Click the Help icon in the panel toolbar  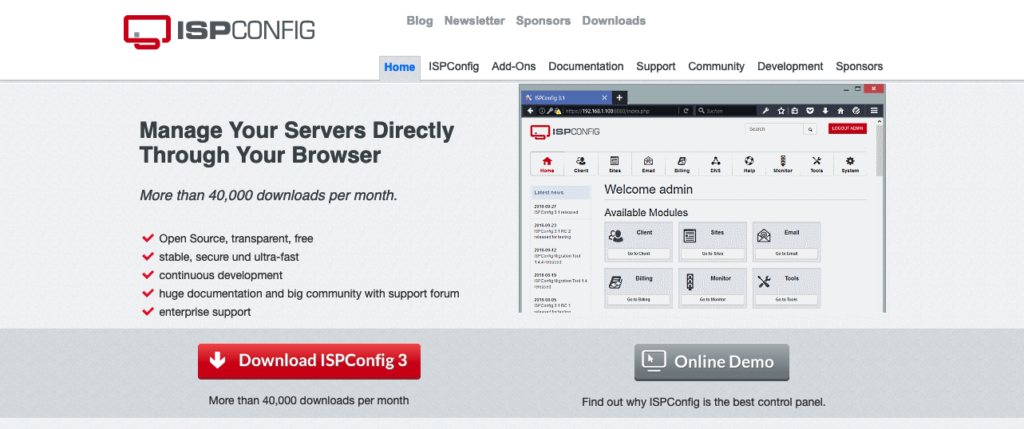click(749, 164)
